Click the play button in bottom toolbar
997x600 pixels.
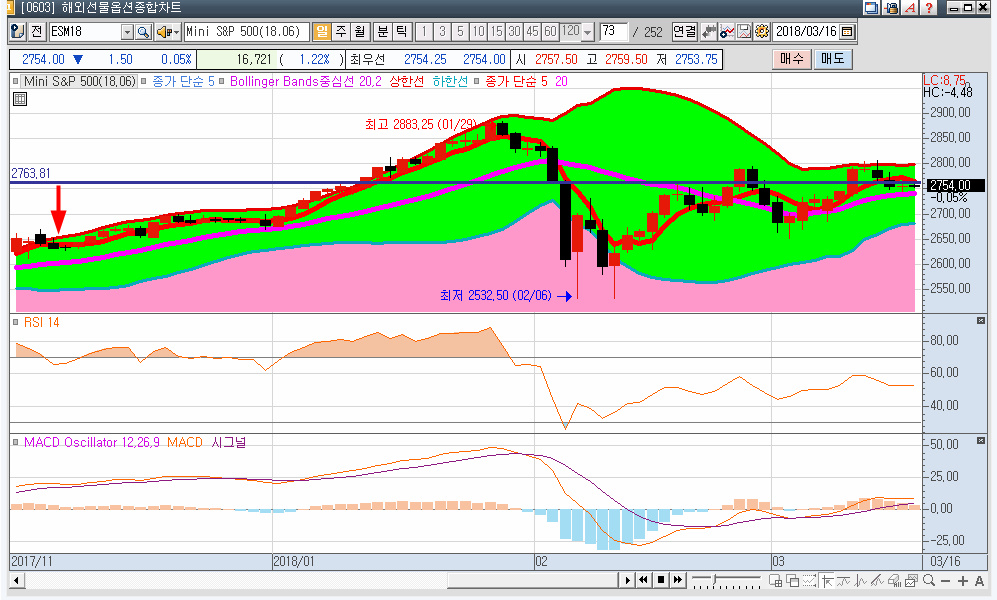pos(628,580)
